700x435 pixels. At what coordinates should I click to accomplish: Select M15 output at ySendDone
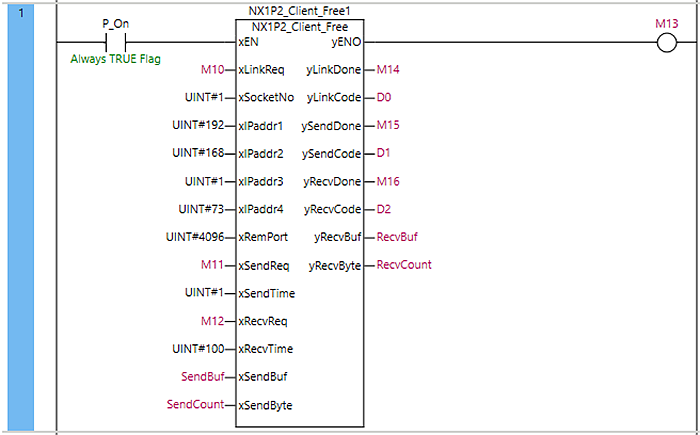click(x=388, y=125)
